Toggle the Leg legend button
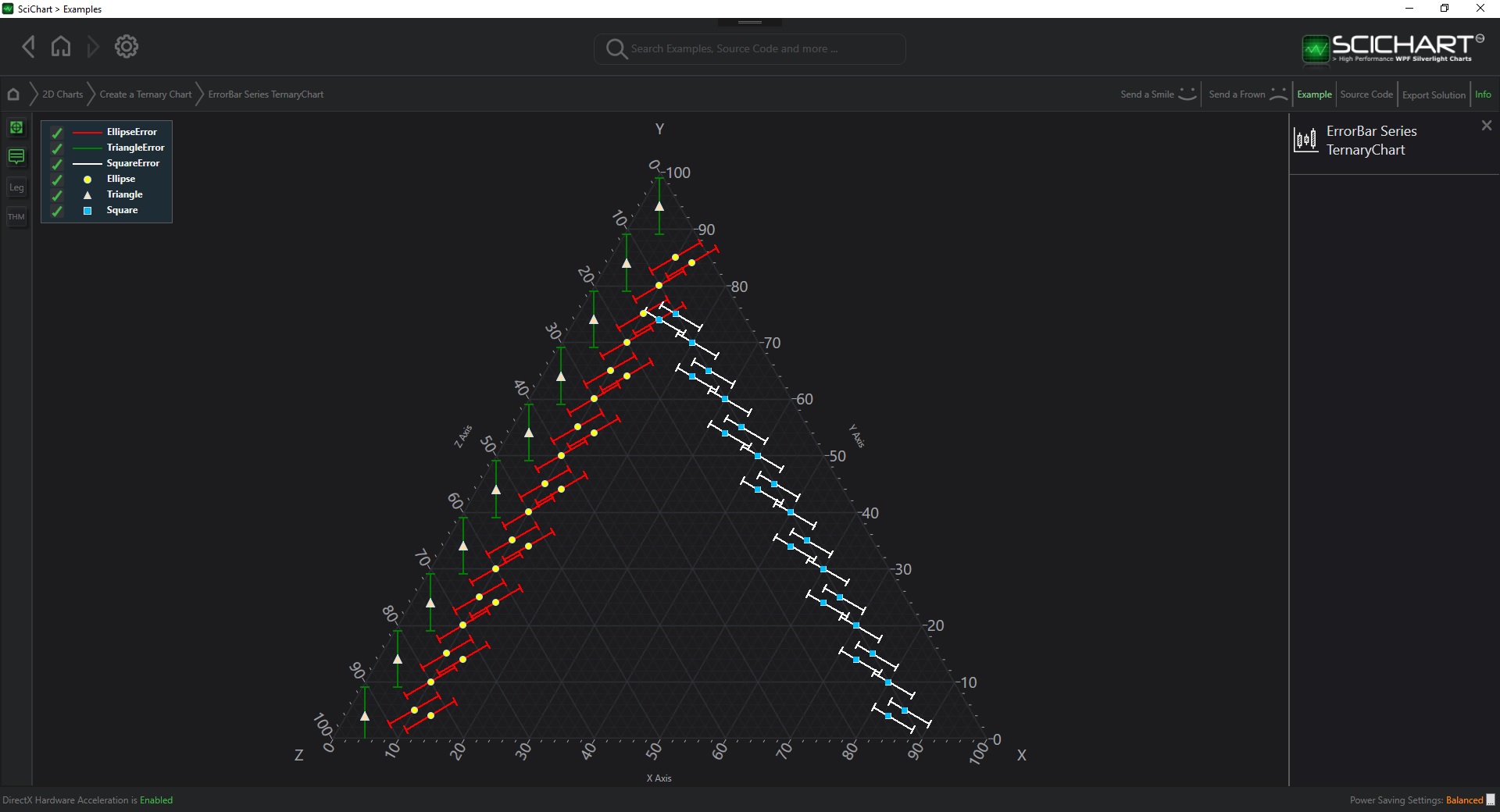The height and width of the screenshot is (812, 1500). (16, 187)
